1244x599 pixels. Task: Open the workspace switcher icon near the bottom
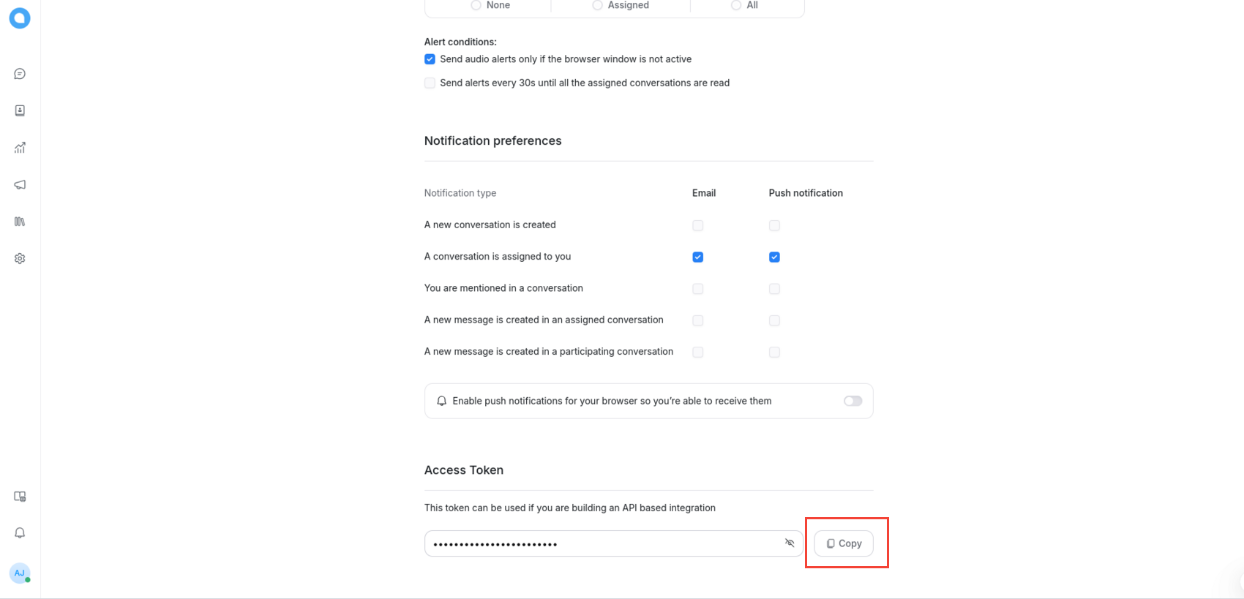pyautogui.click(x=19, y=496)
